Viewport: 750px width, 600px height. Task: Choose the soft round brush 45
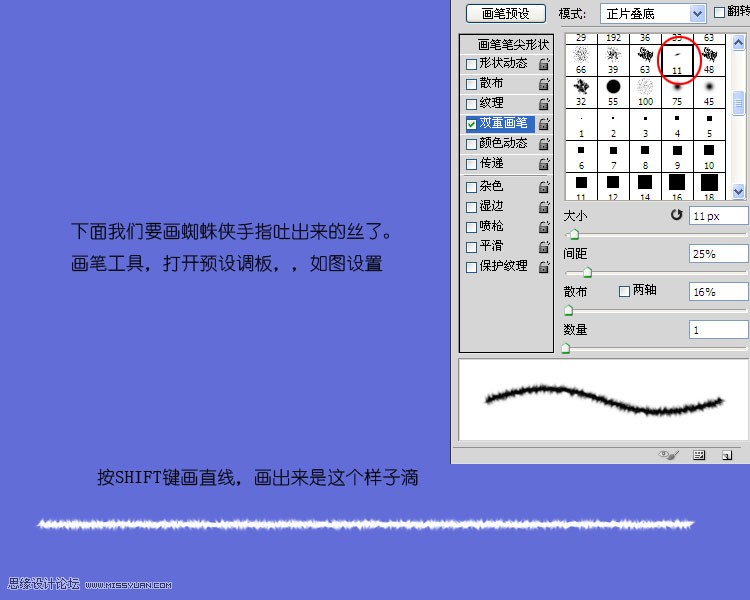[709, 92]
